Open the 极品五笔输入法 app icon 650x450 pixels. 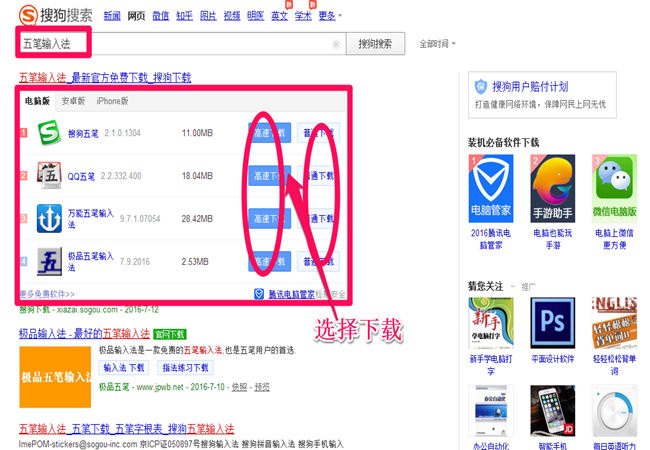click(x=49, y=261)
